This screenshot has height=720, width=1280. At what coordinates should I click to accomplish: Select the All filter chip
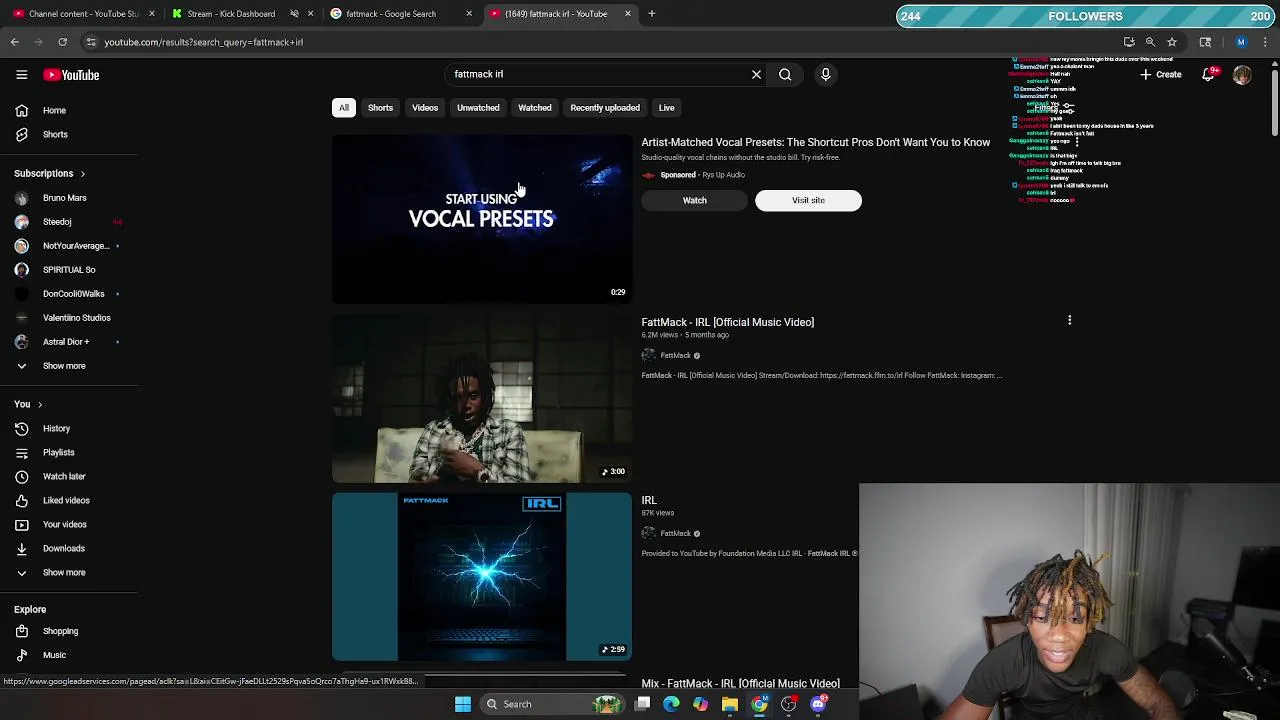pos(343,108)
